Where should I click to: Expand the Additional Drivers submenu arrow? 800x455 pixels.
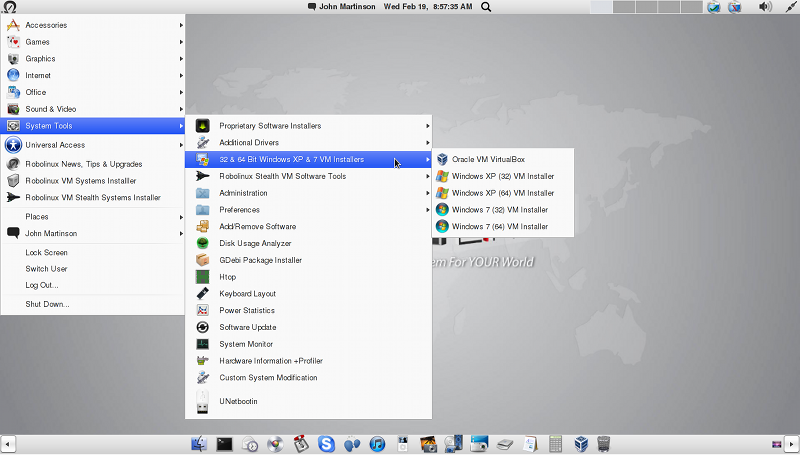pyautogui.click(x=428, y=143)
